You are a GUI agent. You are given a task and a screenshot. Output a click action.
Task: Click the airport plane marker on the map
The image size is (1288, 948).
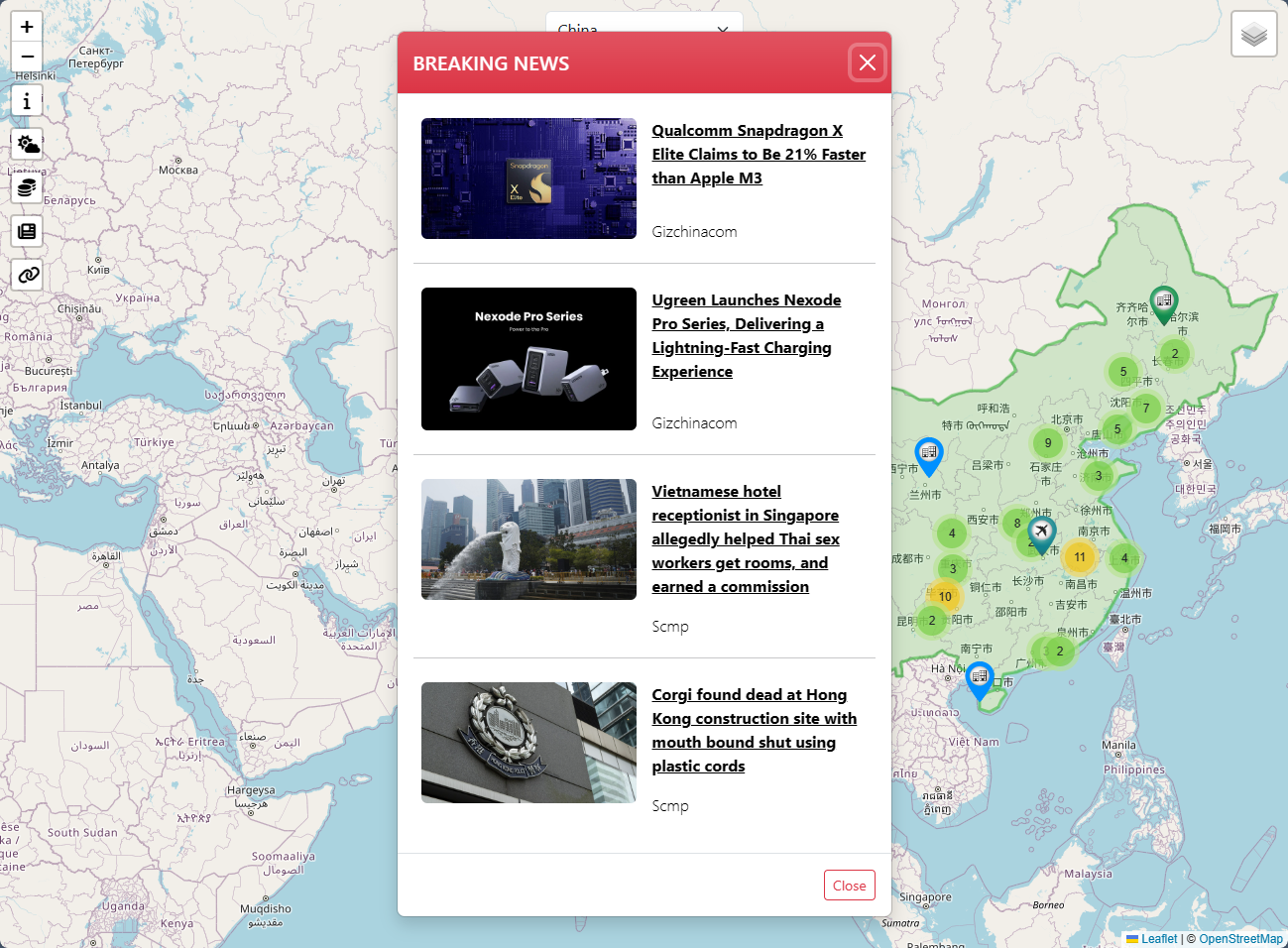(x=1041, y=534)
